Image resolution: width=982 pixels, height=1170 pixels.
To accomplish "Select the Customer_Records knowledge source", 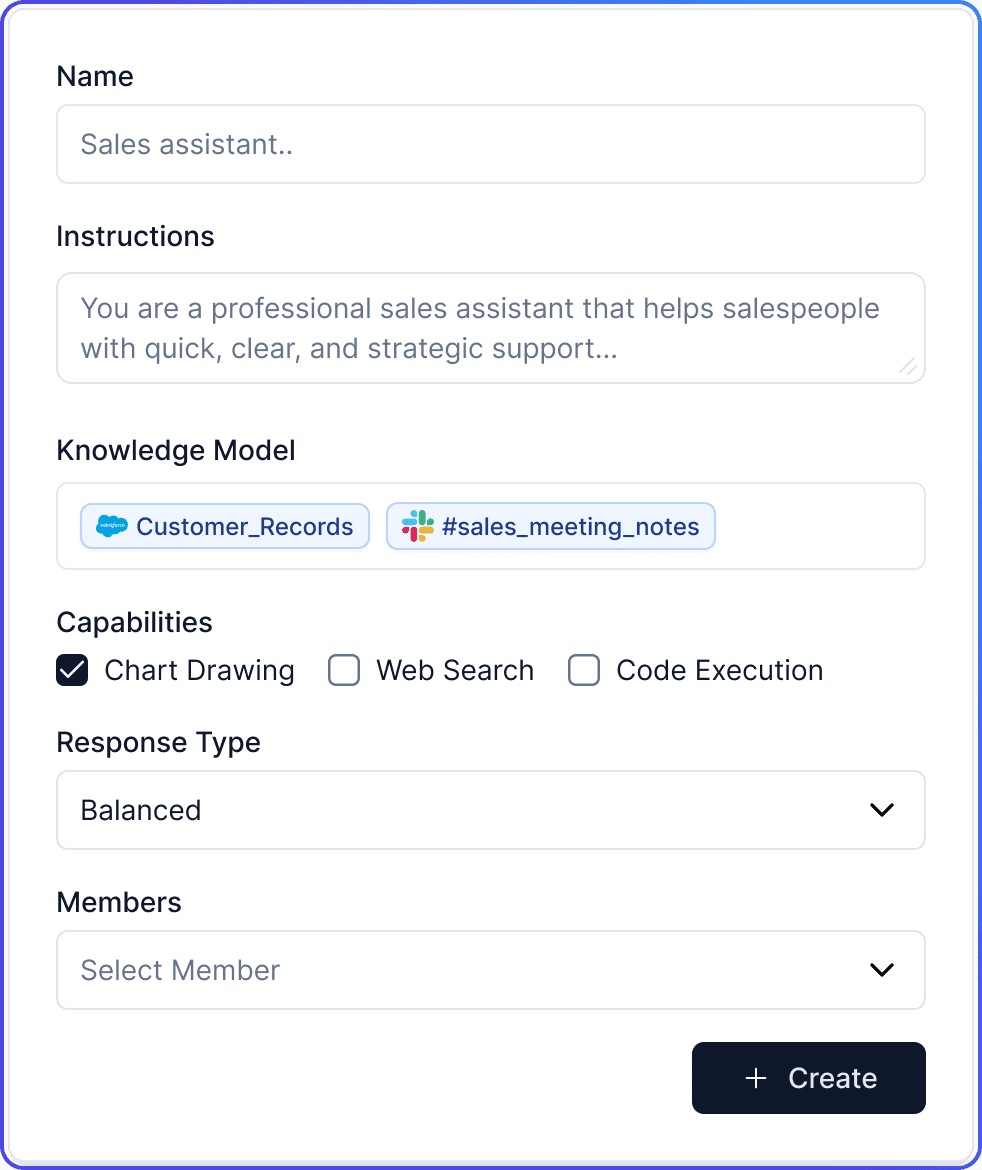I will 224,526.
